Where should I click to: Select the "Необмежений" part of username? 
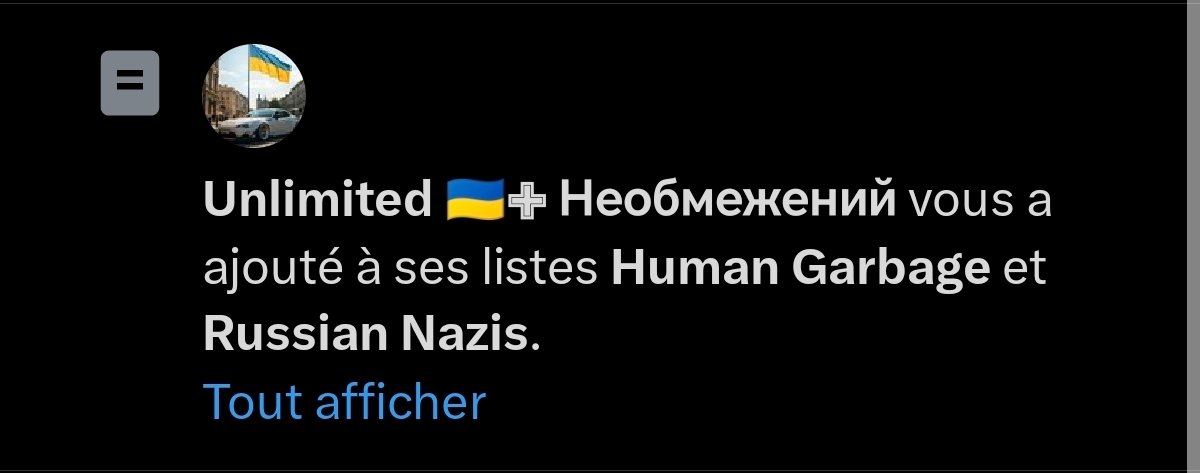click(727, 202)
